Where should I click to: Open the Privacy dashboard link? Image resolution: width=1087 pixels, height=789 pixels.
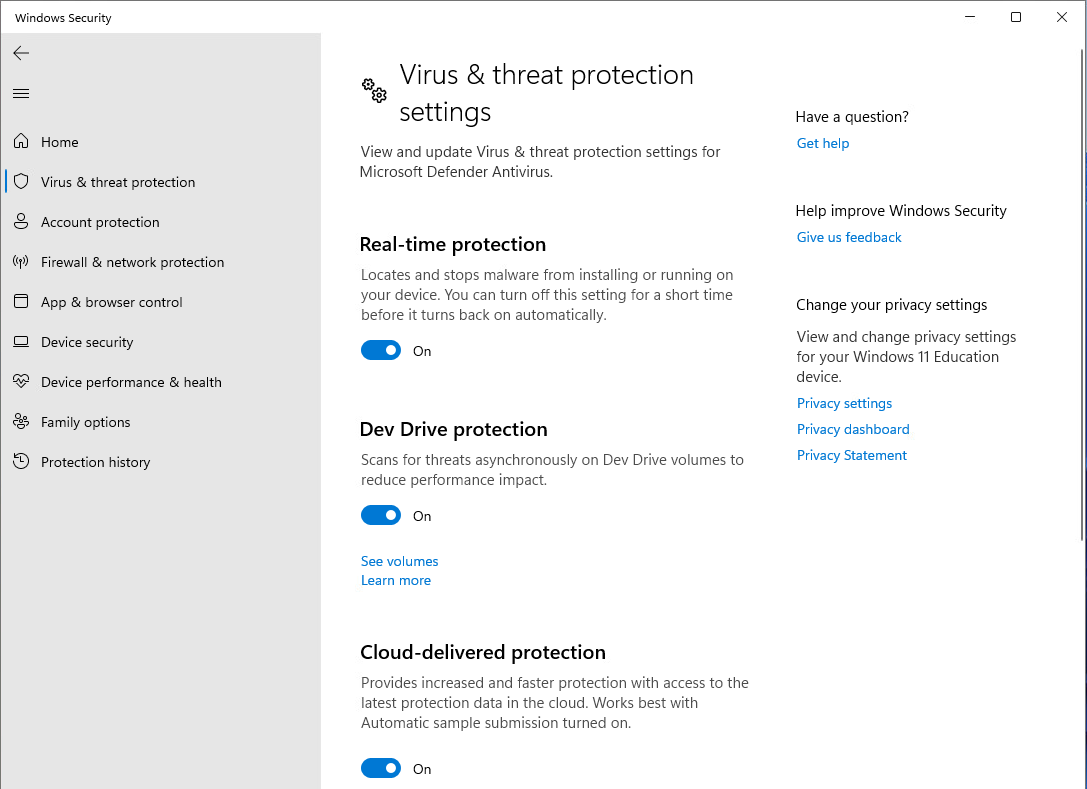pos(853,429)
